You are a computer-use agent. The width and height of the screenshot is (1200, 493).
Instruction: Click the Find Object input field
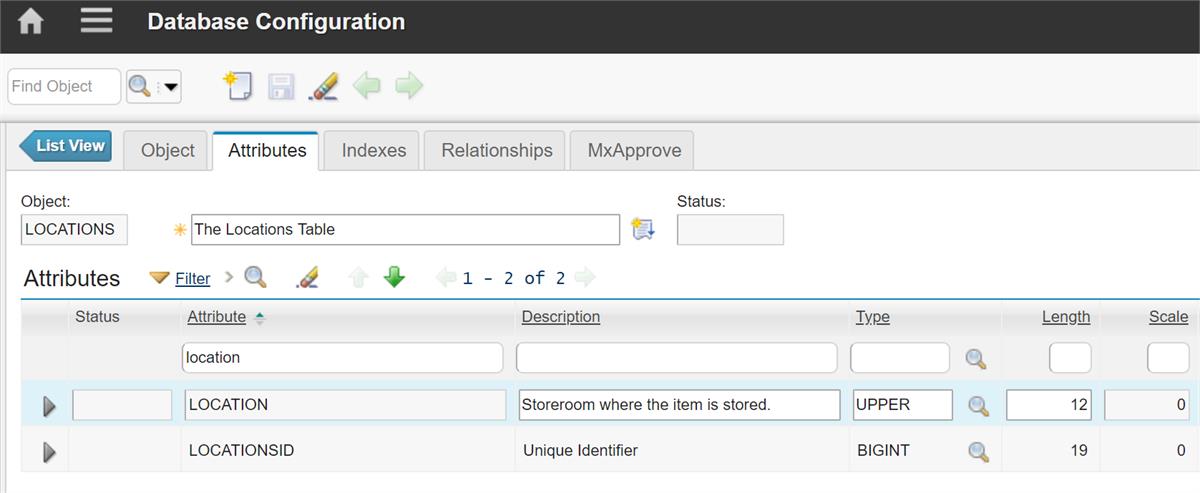point(64,87)
